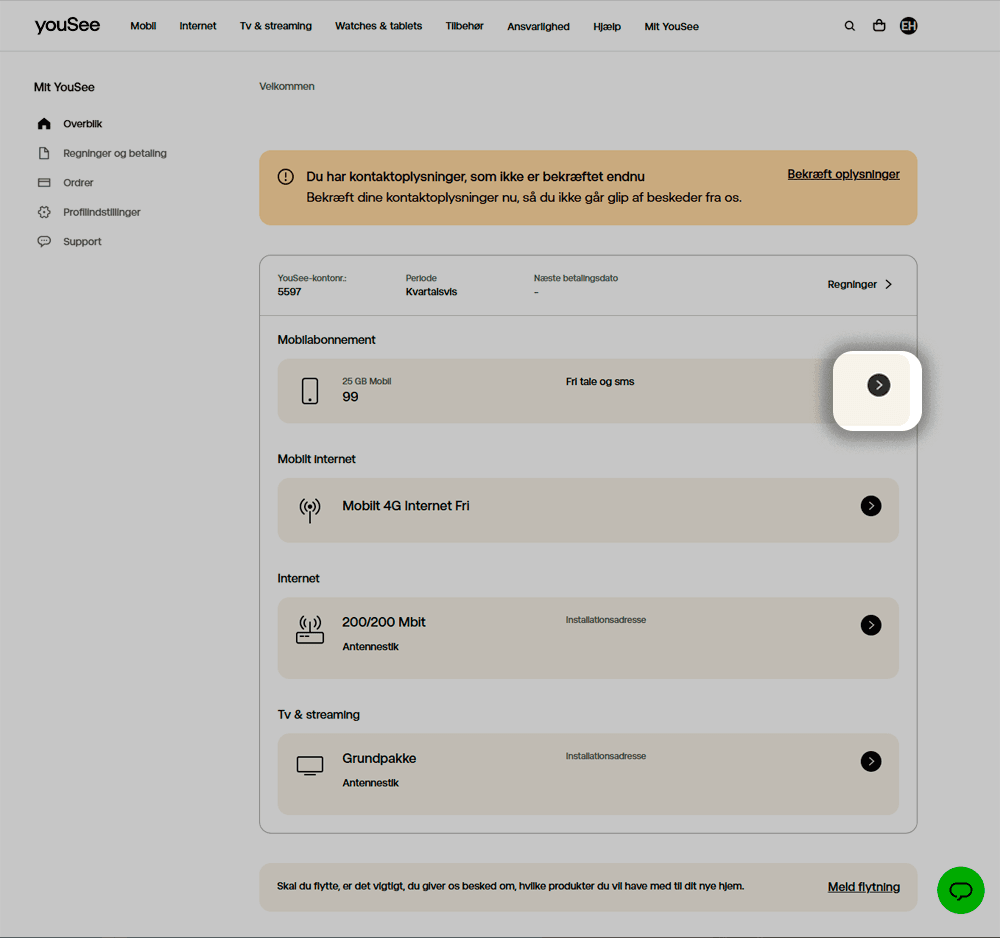Expand the Grundpakke TV package arrow
Viewport: 1000px width, 938px height.
click(871, 762)
